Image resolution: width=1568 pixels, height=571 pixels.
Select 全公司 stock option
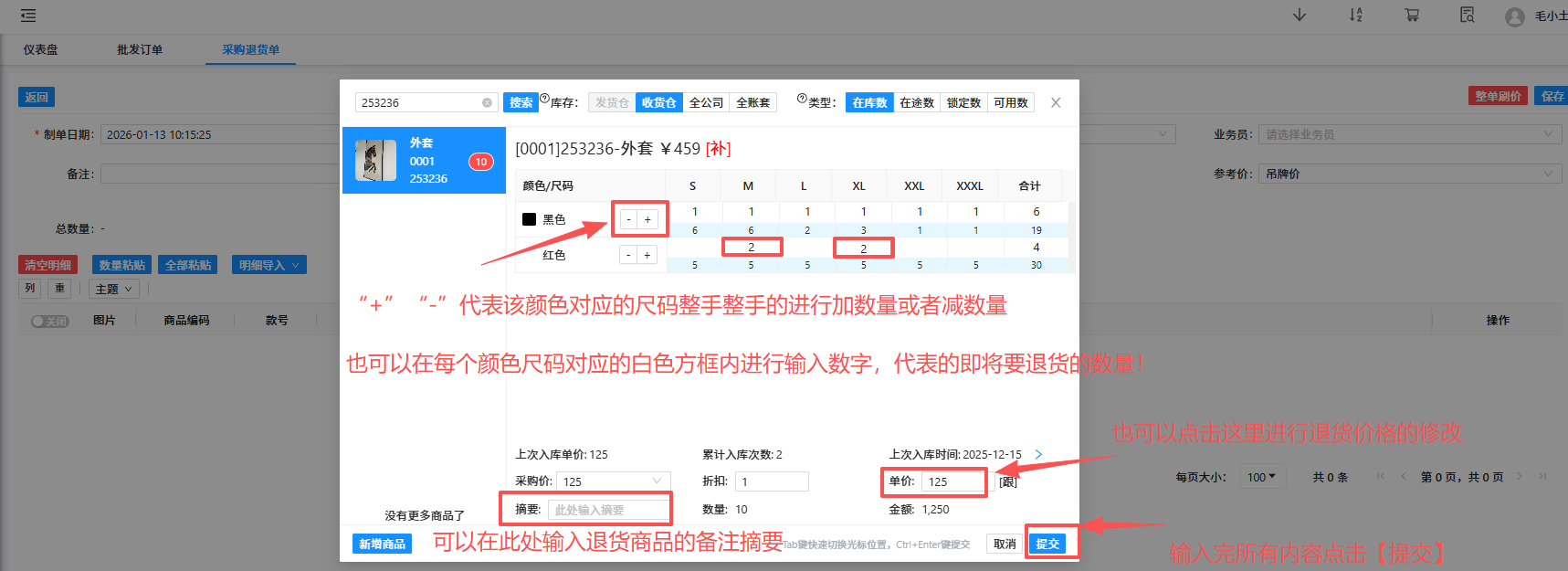click(706, 102)
